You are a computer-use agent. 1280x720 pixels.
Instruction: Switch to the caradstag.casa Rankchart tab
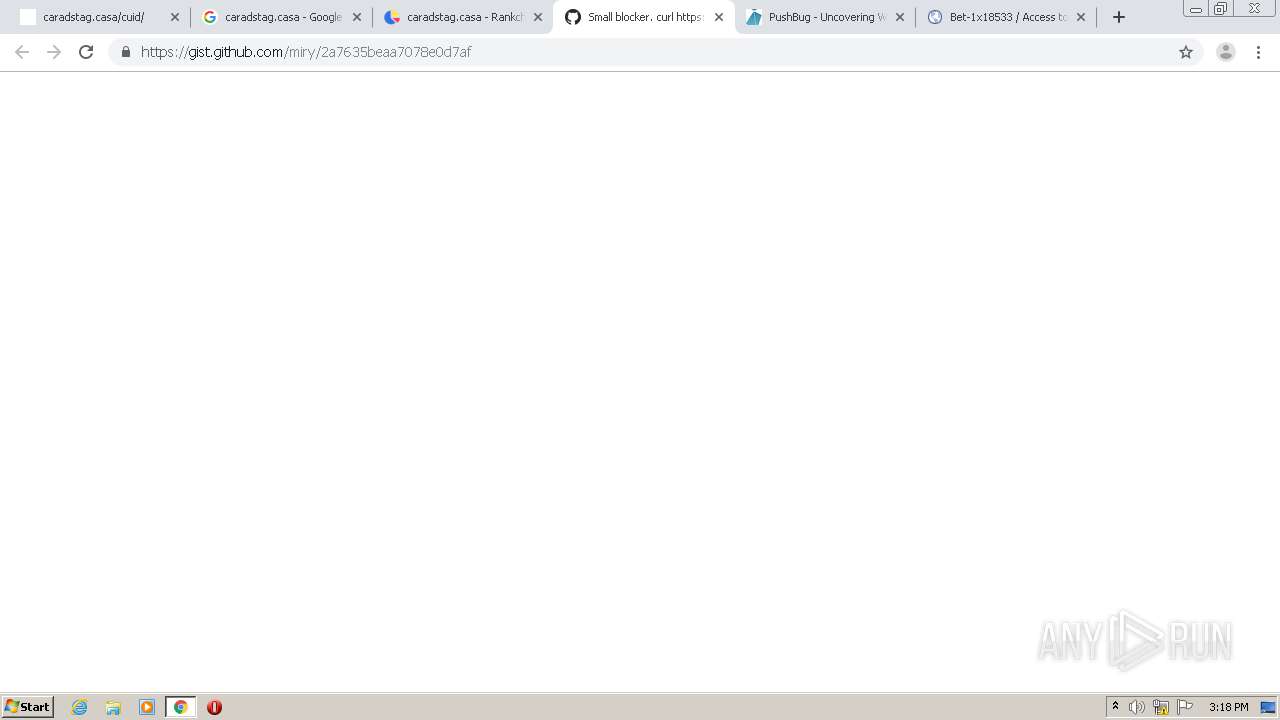click(459, 17)
